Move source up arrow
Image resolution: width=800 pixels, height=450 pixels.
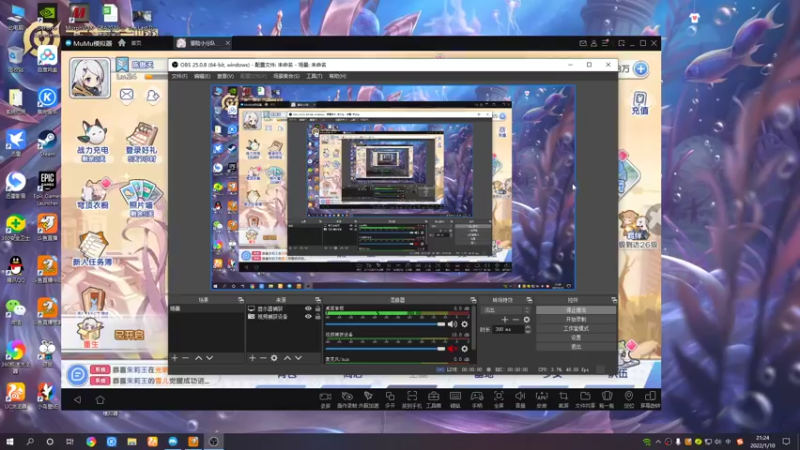287,358
